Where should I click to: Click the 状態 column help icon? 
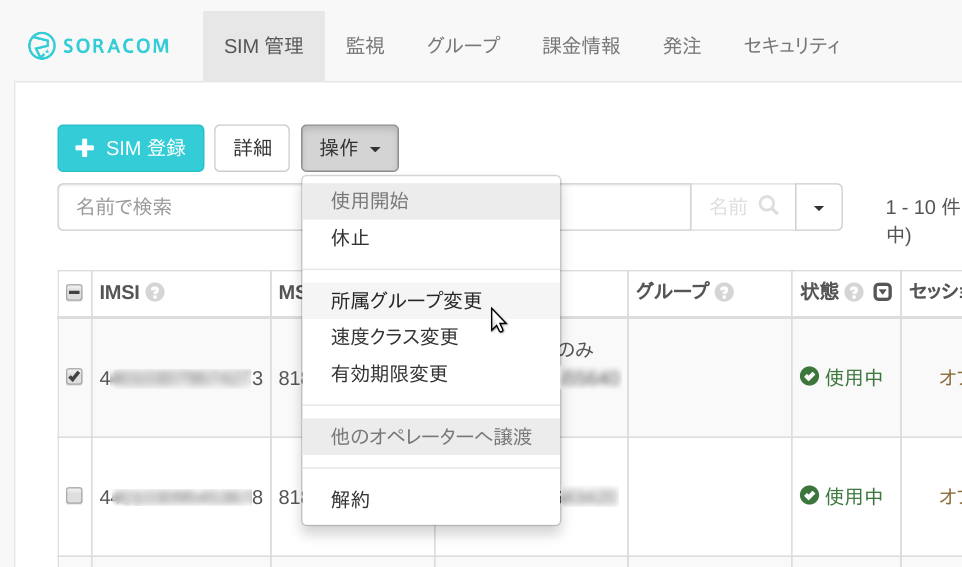click(853, 292)
